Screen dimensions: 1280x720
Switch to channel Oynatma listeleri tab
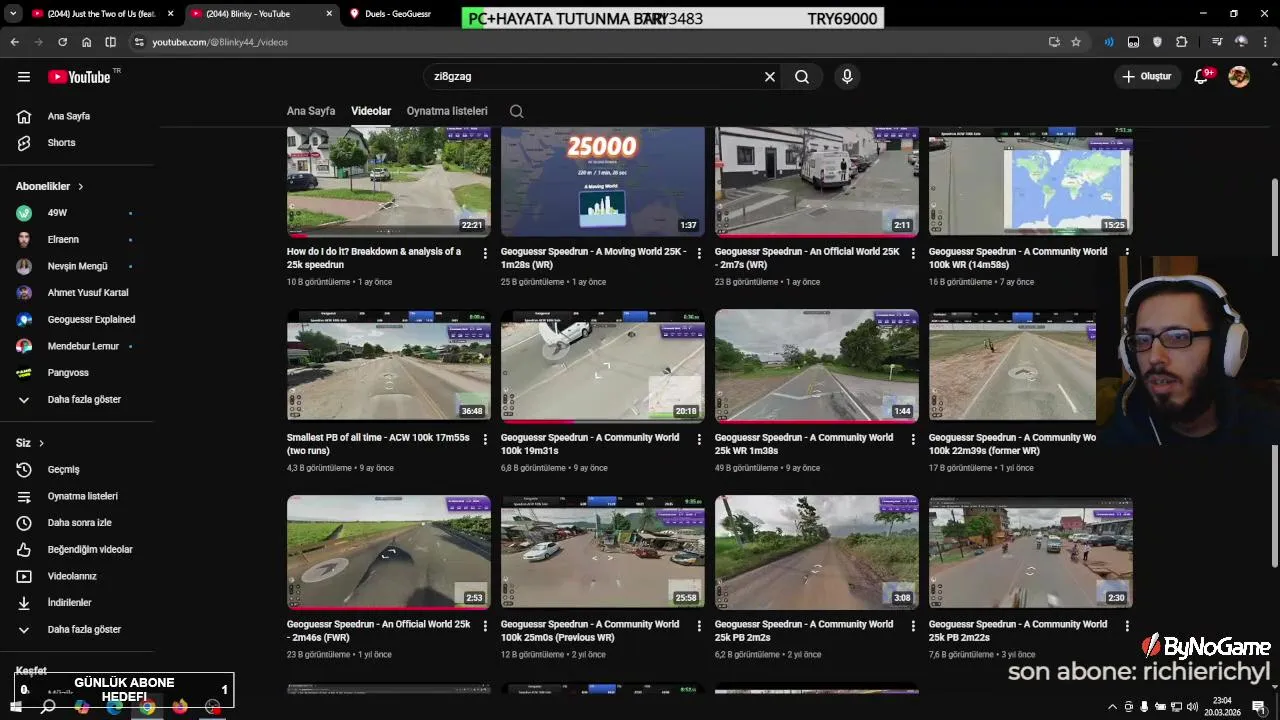tap(447, 111)
